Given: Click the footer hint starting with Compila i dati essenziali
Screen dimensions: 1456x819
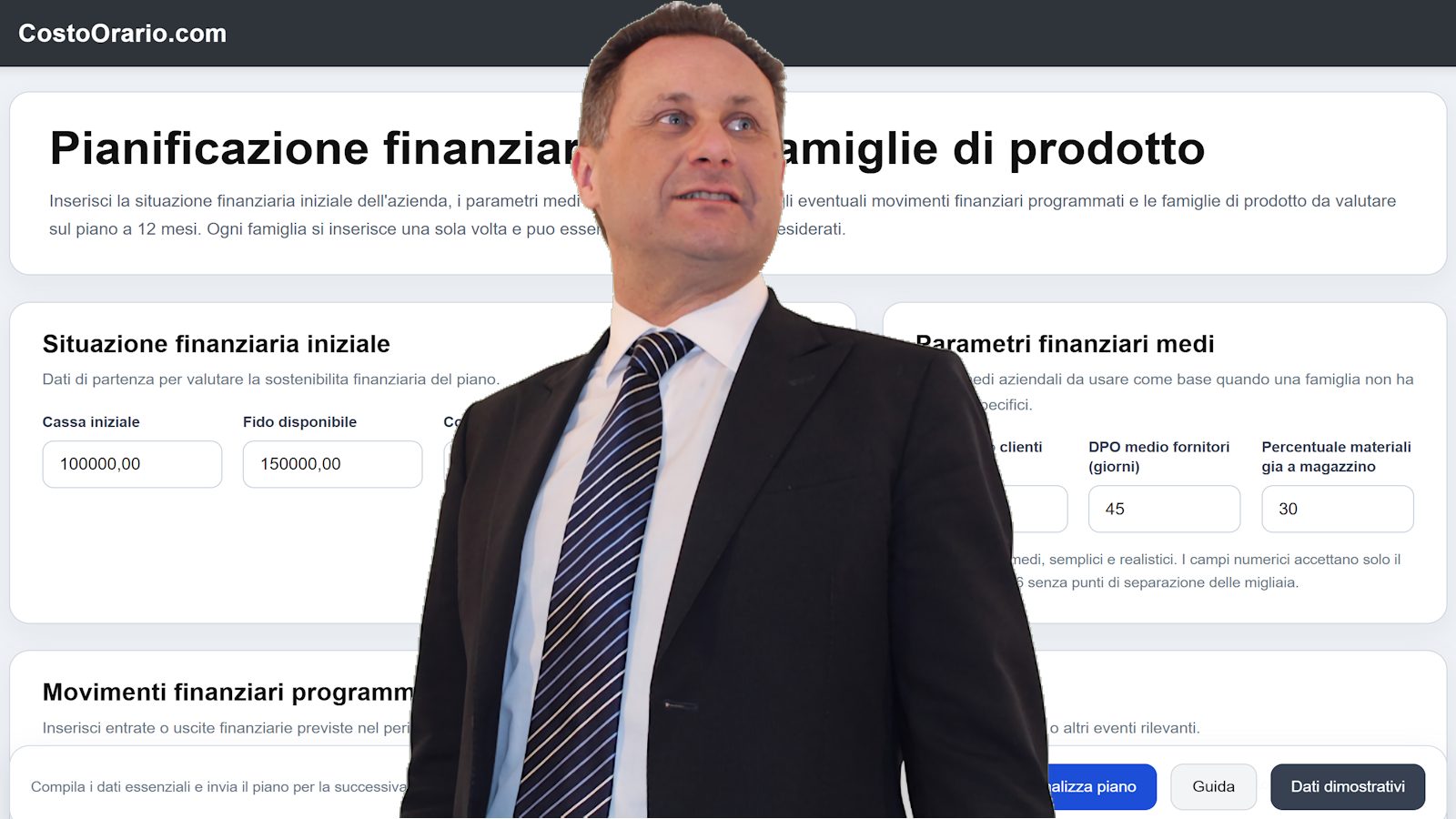Looking at the screenshot, I should [218, 787].
